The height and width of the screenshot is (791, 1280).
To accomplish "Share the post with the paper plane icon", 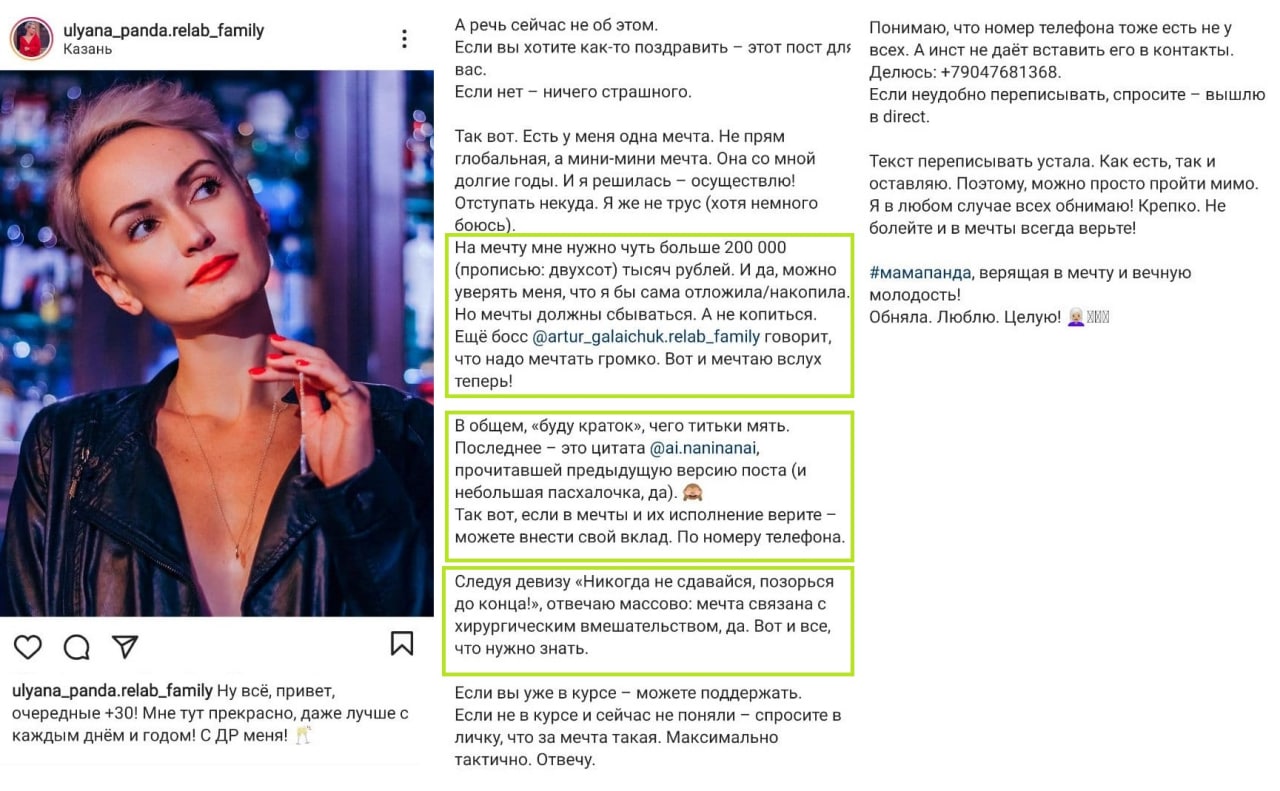I will tap(125, 646).
